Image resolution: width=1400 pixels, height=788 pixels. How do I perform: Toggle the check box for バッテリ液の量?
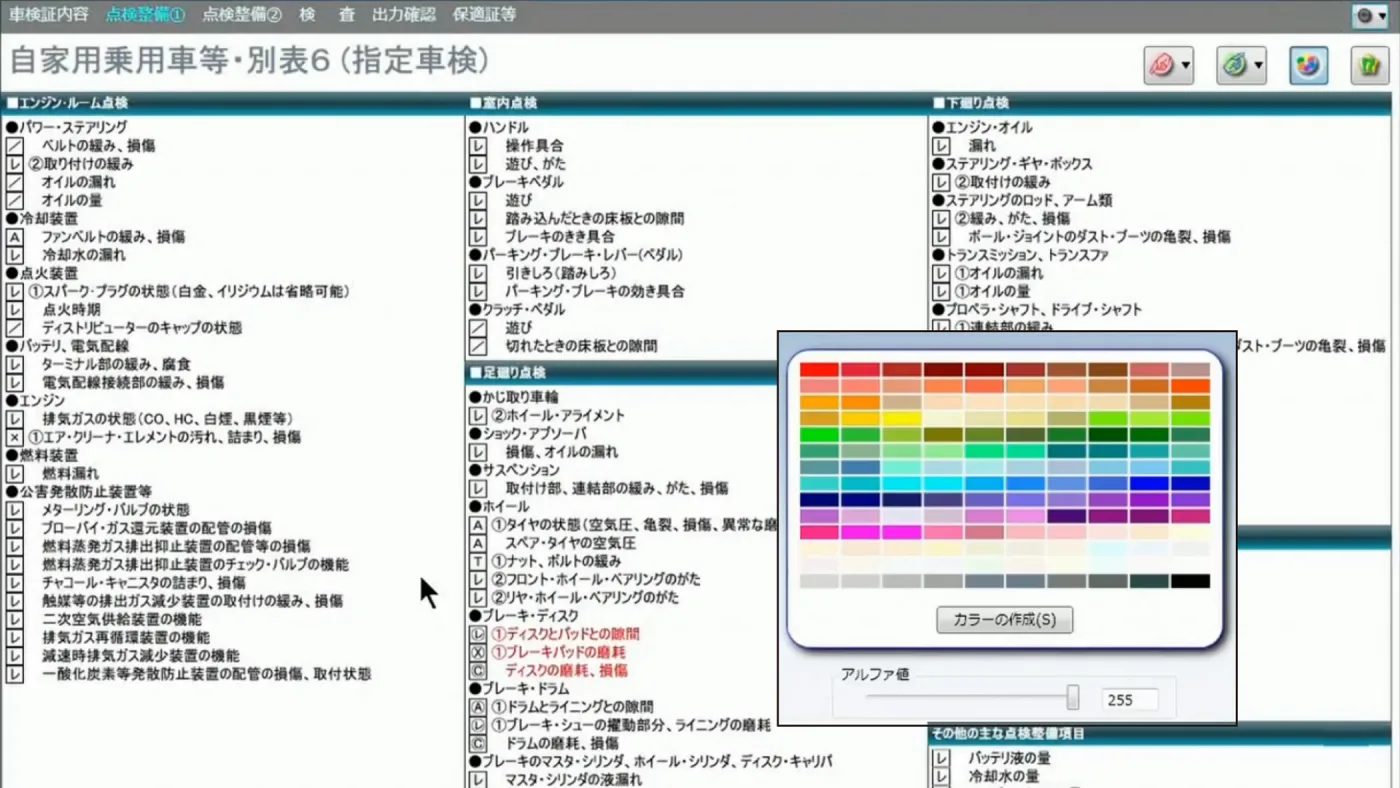point(942,758)
